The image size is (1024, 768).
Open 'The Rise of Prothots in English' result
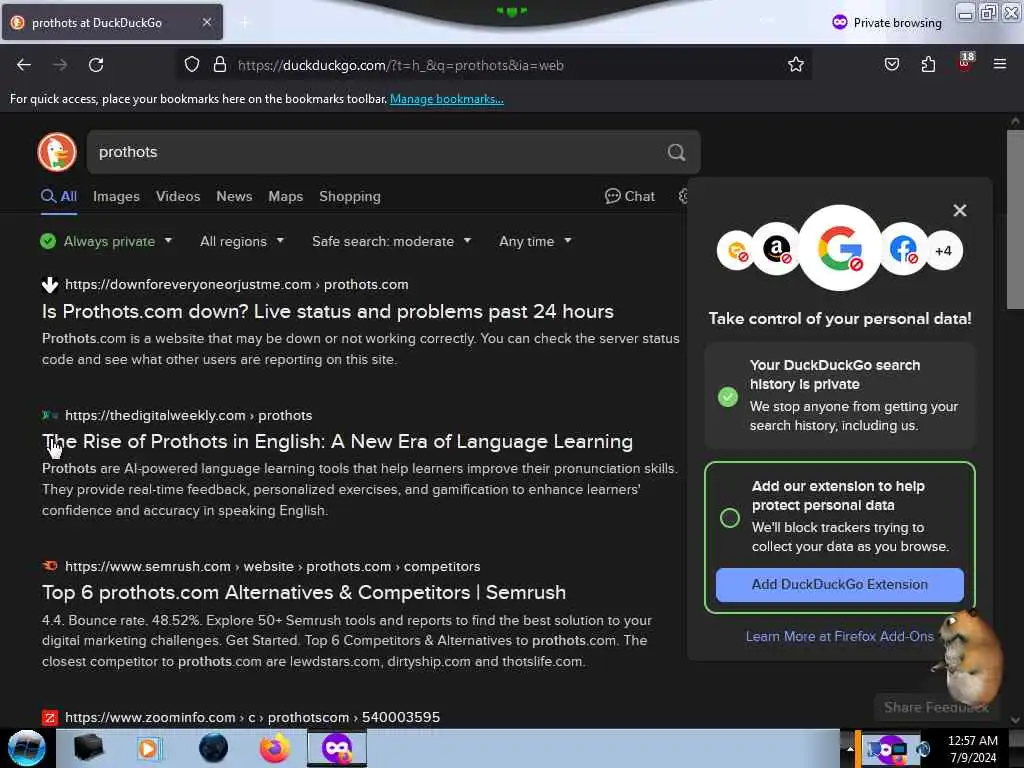[337, 441]
